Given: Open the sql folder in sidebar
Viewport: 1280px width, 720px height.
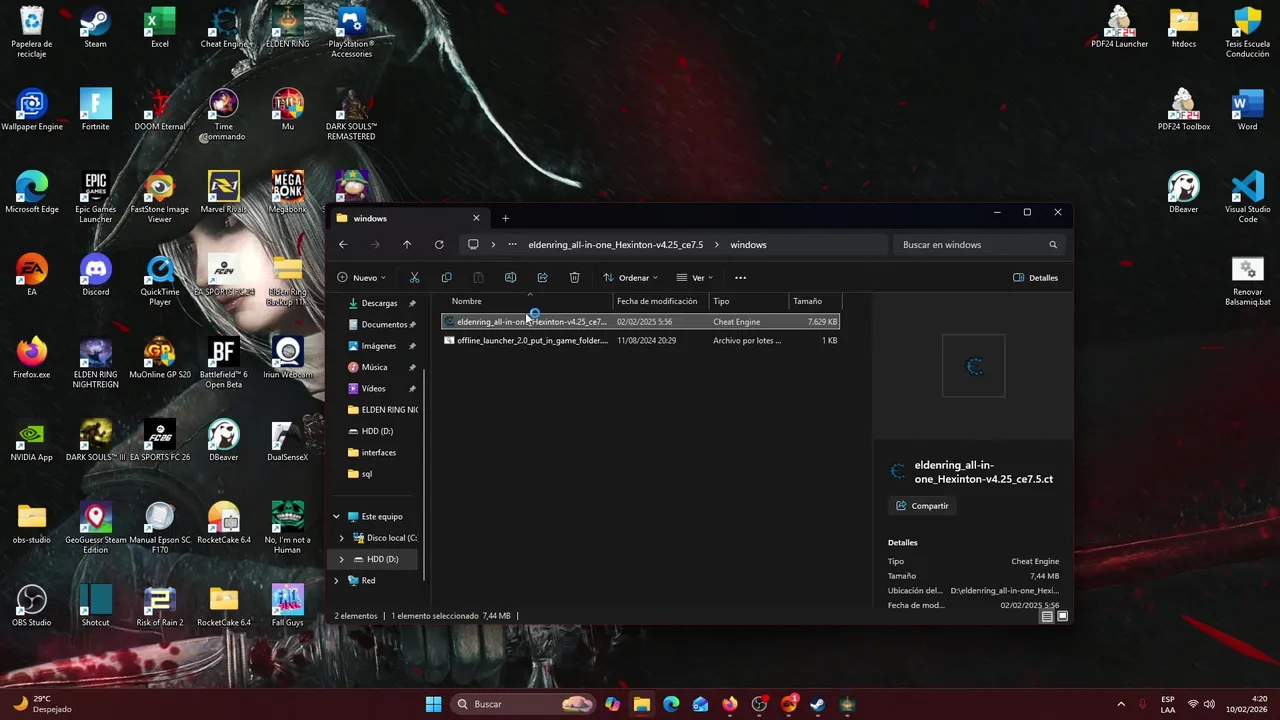Looking at the screenshot, I should pyautogui.click(x=366, y=474).
